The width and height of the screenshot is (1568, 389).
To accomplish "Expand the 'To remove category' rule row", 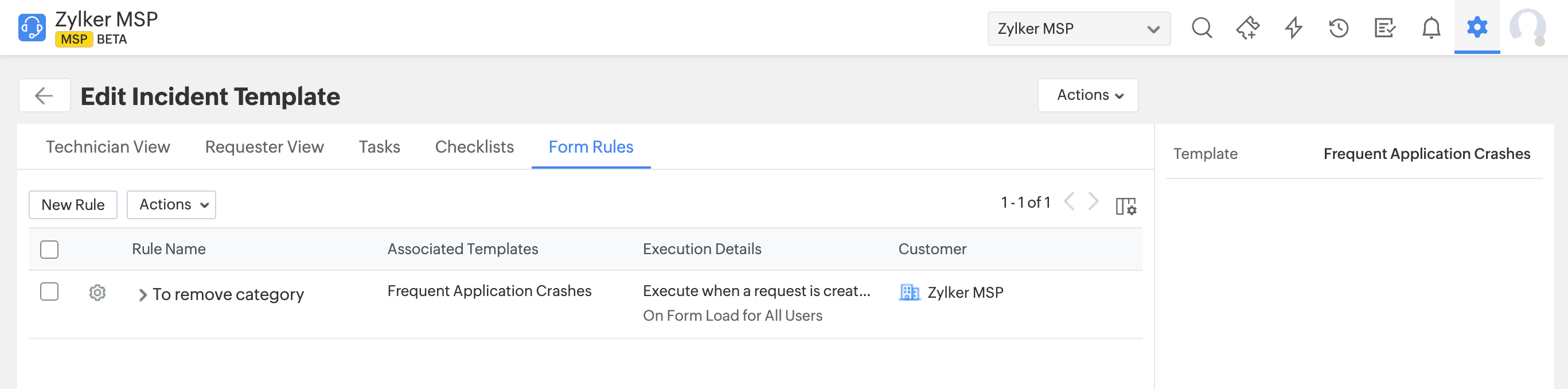I will [x=142, y=295].
